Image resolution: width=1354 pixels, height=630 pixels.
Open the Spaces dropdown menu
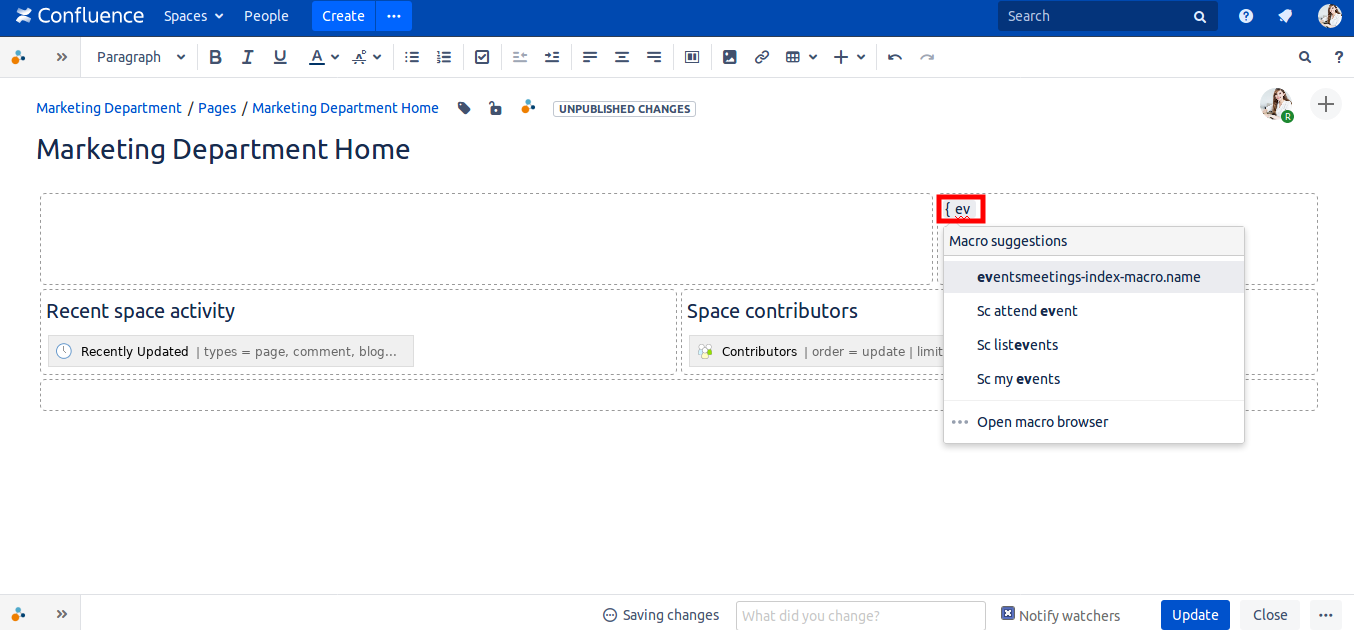click(194, 16)
